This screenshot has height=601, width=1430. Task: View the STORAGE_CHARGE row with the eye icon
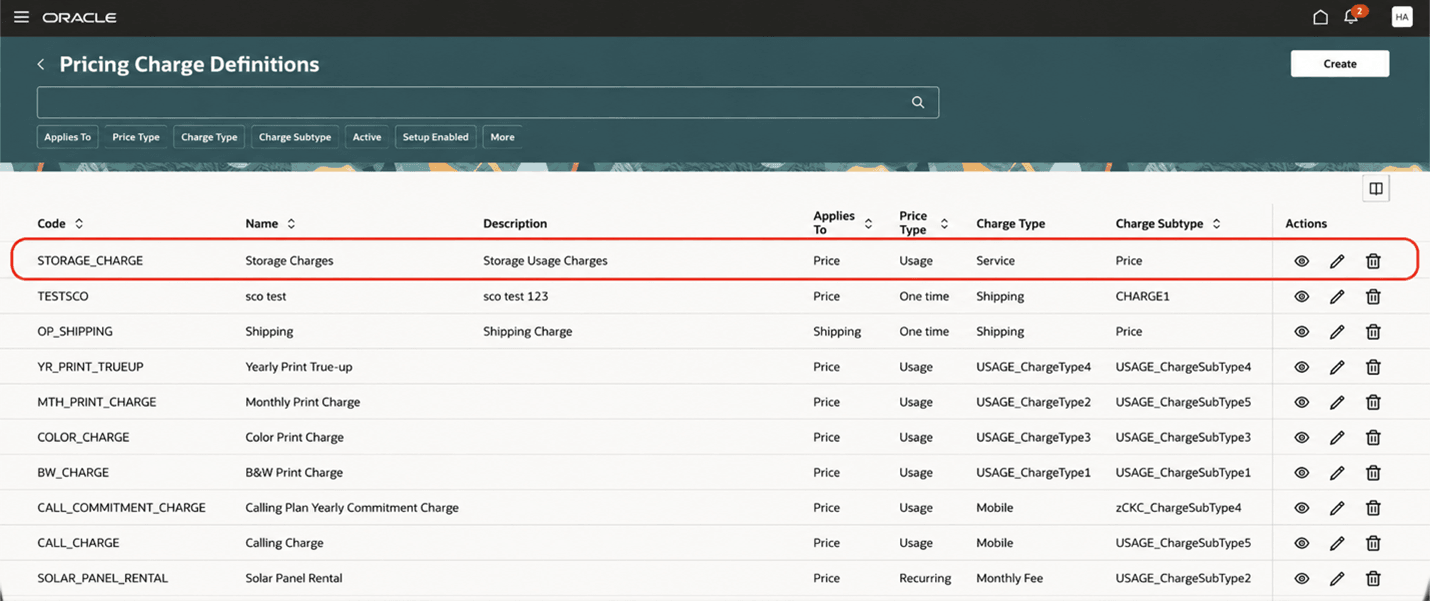click(x=1301, y=261)
